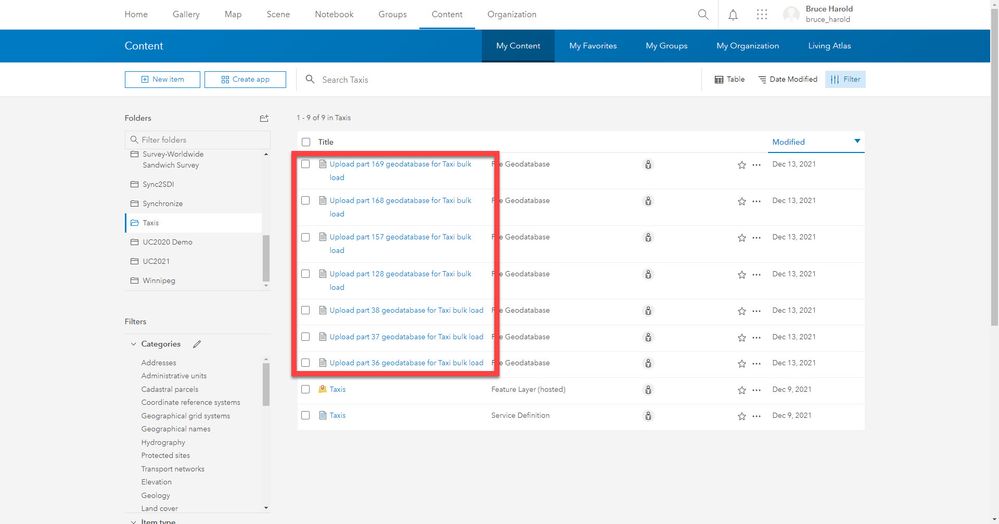Favorite Upload part 157 item star
The width and height of the screenshot is (999, 524).
tap(742, 238)
